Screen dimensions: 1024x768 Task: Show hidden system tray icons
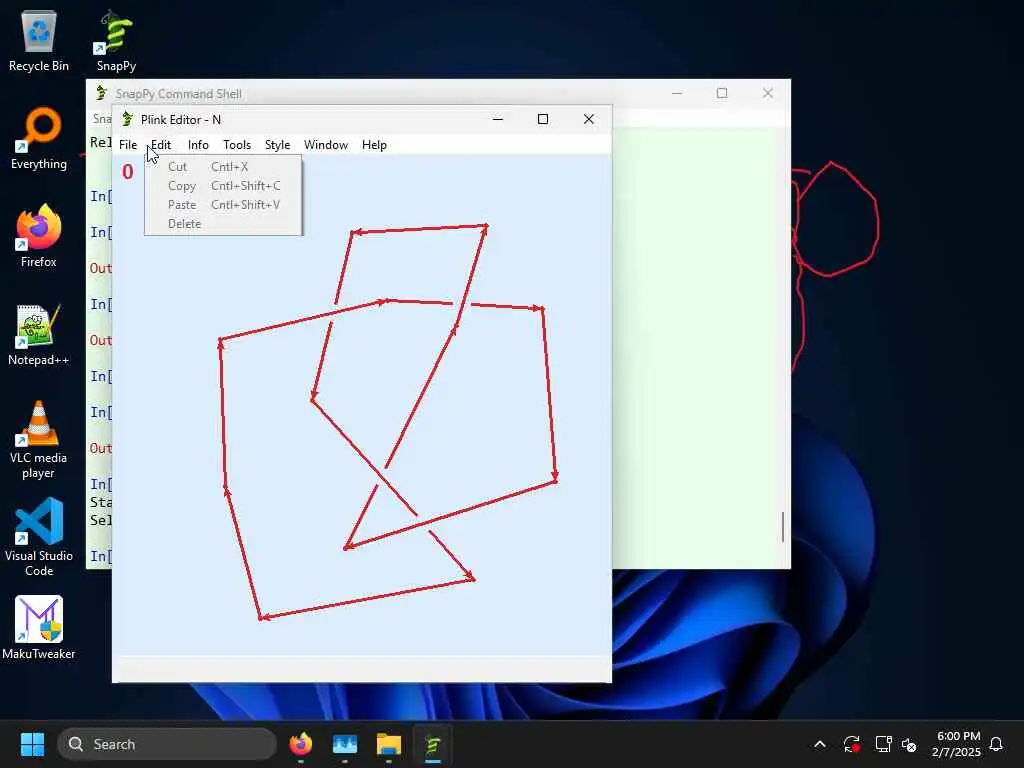pos(820,744)
